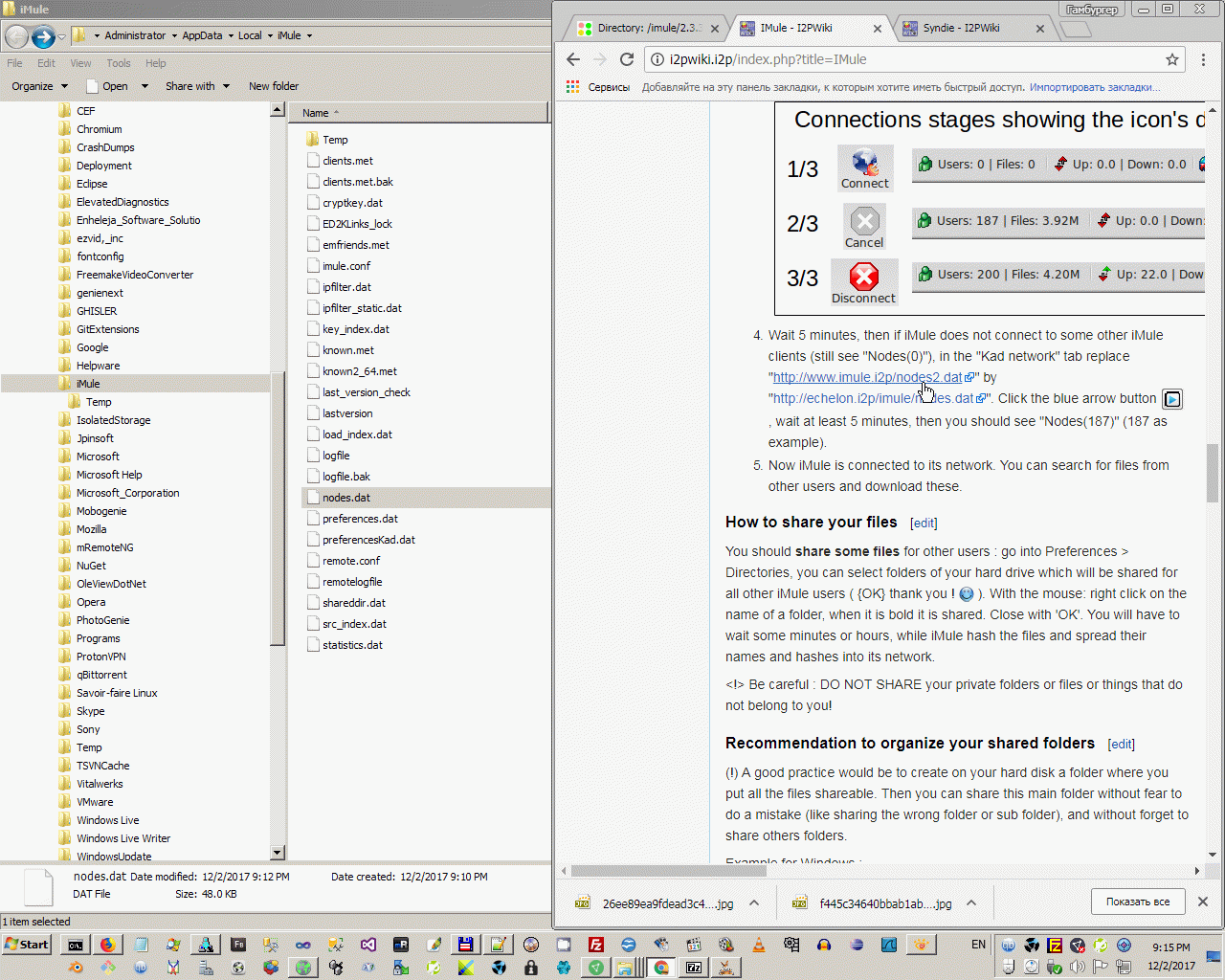The height and width of the screenshot is (980, 1225).
Task: Expand the Local breadcrumb dropdown arrow
Action: (269, 36)
